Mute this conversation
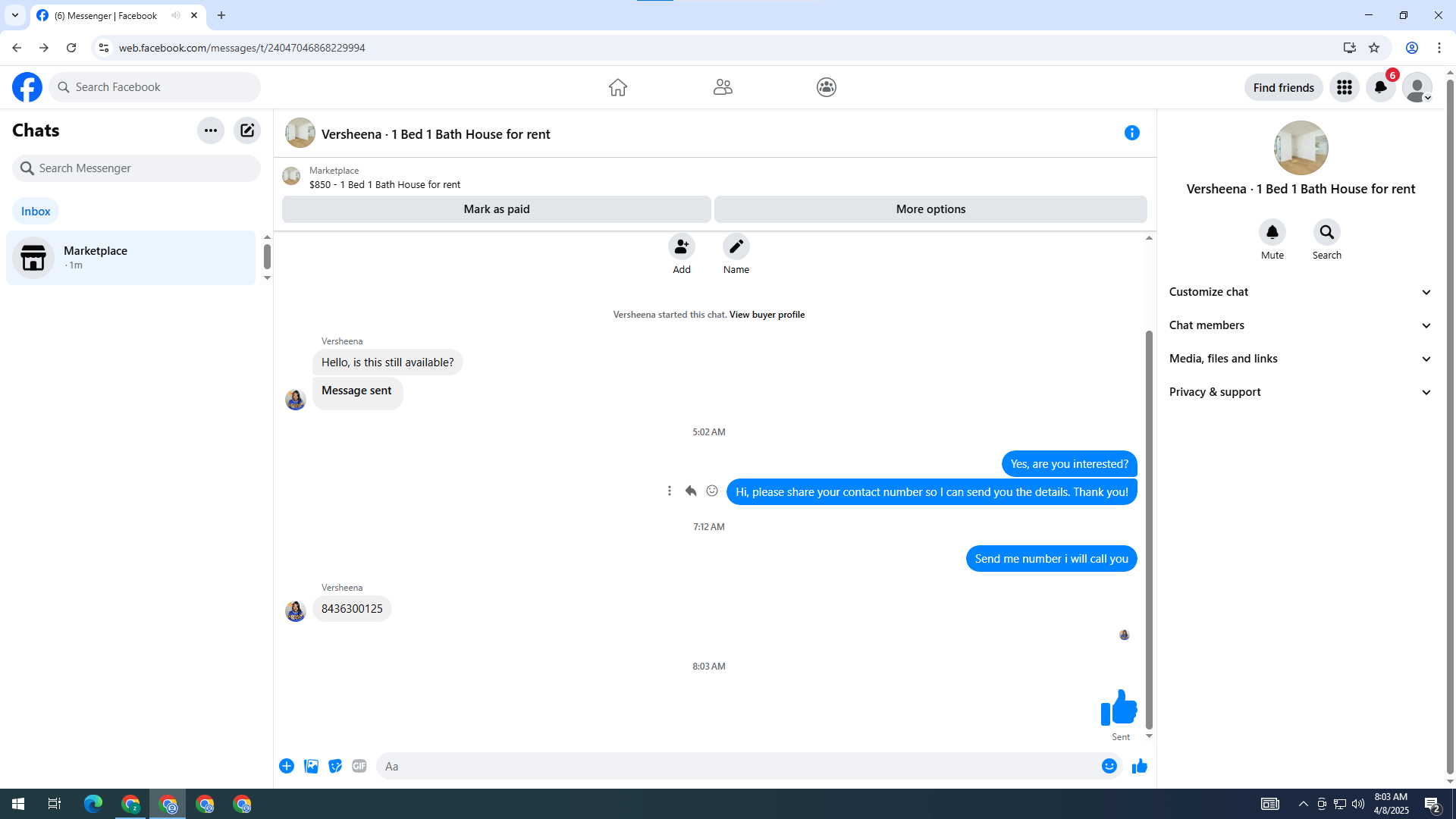 pyautogui.click(x=1272, y=232)
